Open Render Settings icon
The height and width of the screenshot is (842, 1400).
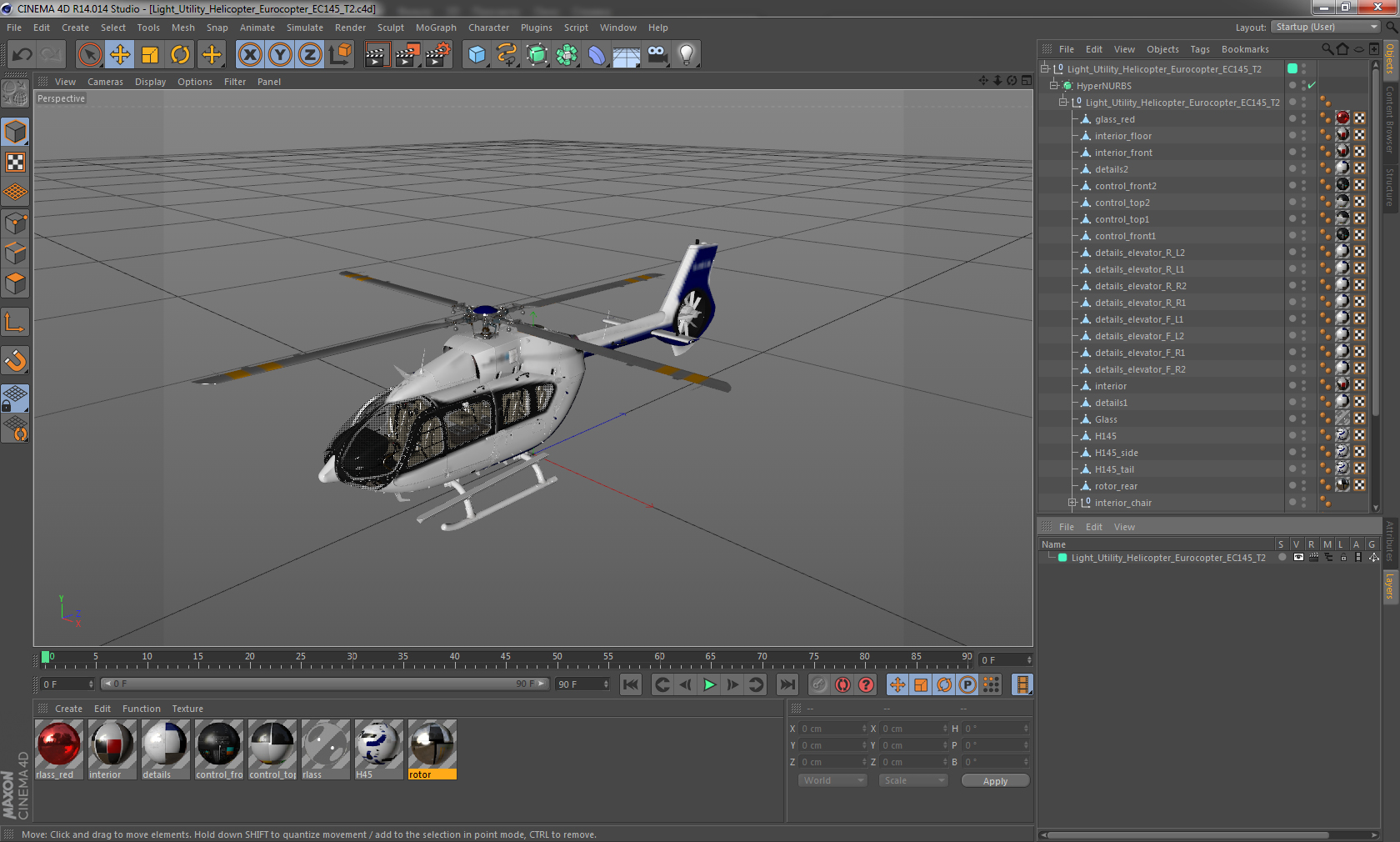438,55
